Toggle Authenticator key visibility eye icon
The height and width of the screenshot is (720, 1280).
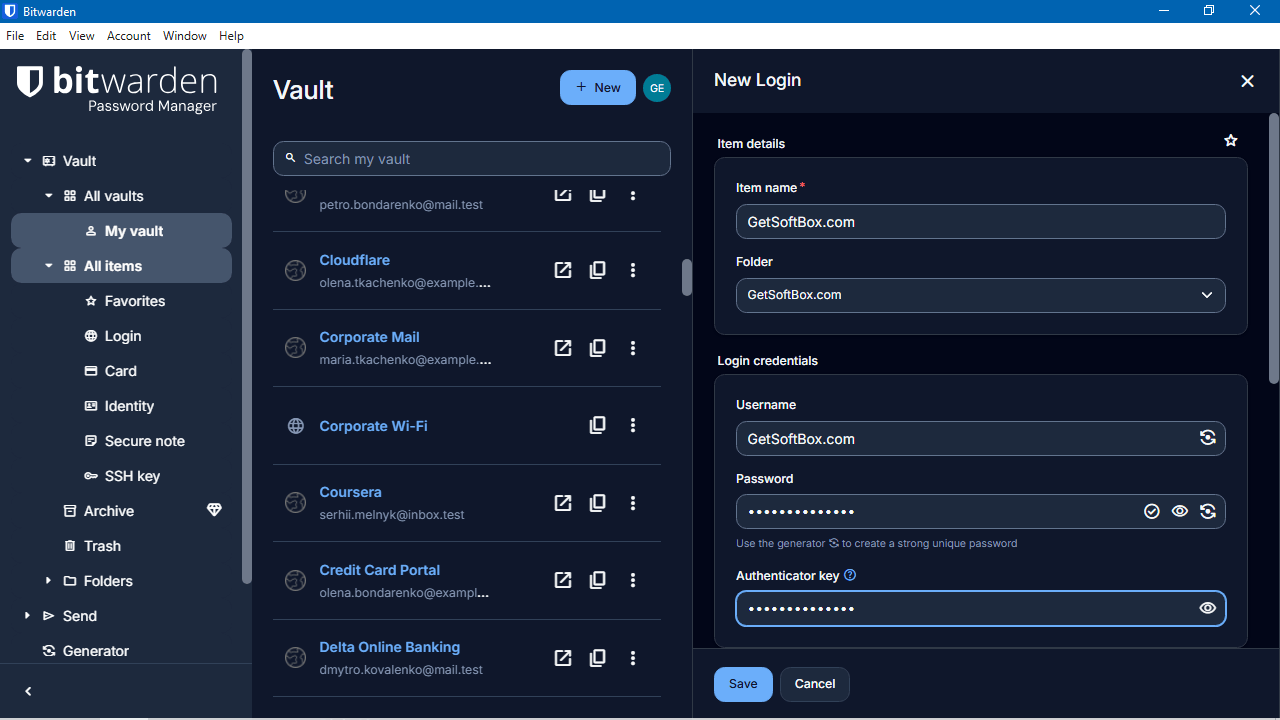pos(1208,608)
